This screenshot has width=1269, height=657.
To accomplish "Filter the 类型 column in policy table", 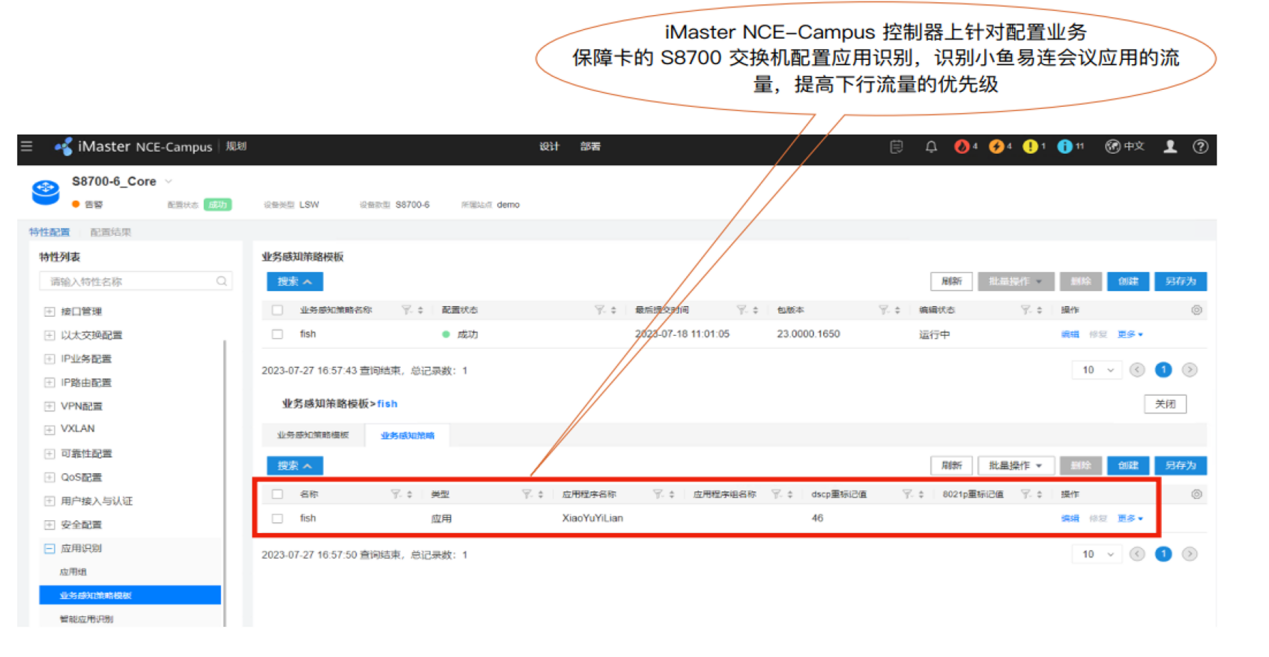I will click(527, 494).
